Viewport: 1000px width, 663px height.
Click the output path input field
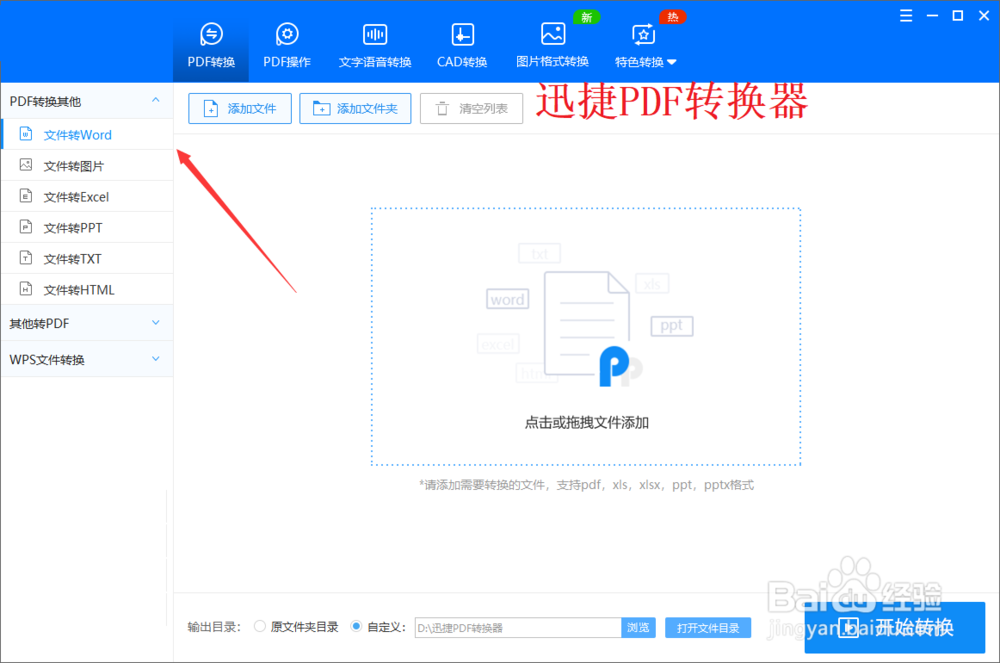pyautogui.click(x=520, y=627)
